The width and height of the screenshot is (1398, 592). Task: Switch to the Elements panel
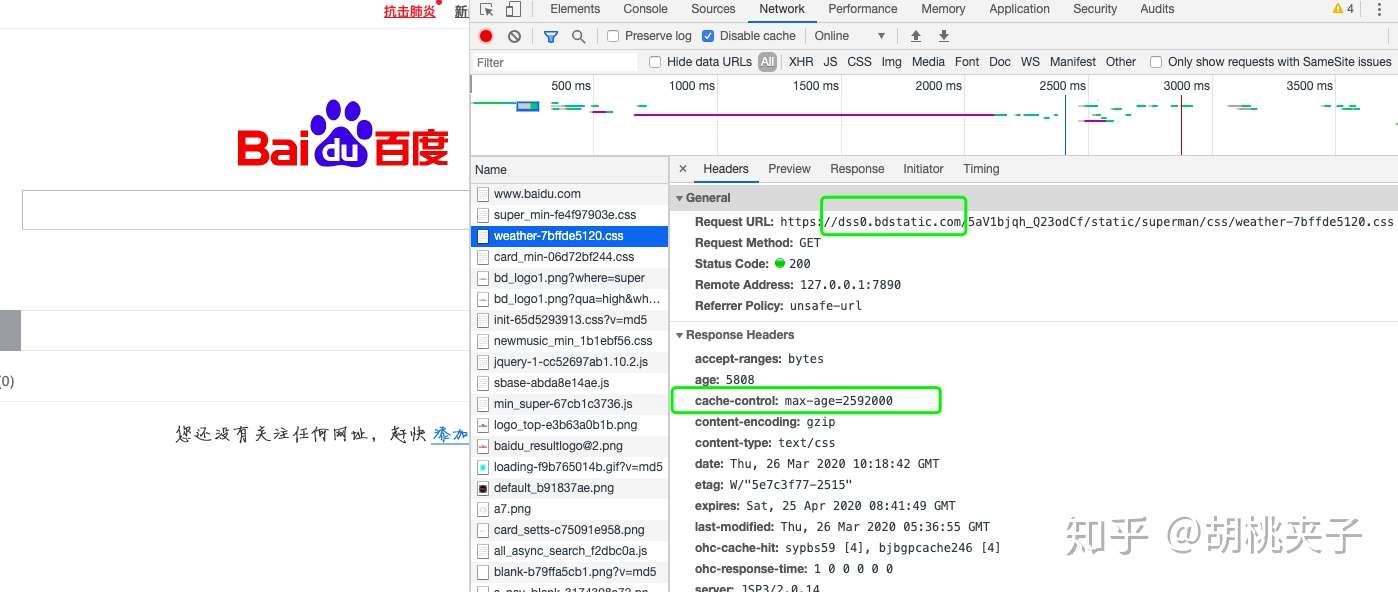click(x=575, y=9)
